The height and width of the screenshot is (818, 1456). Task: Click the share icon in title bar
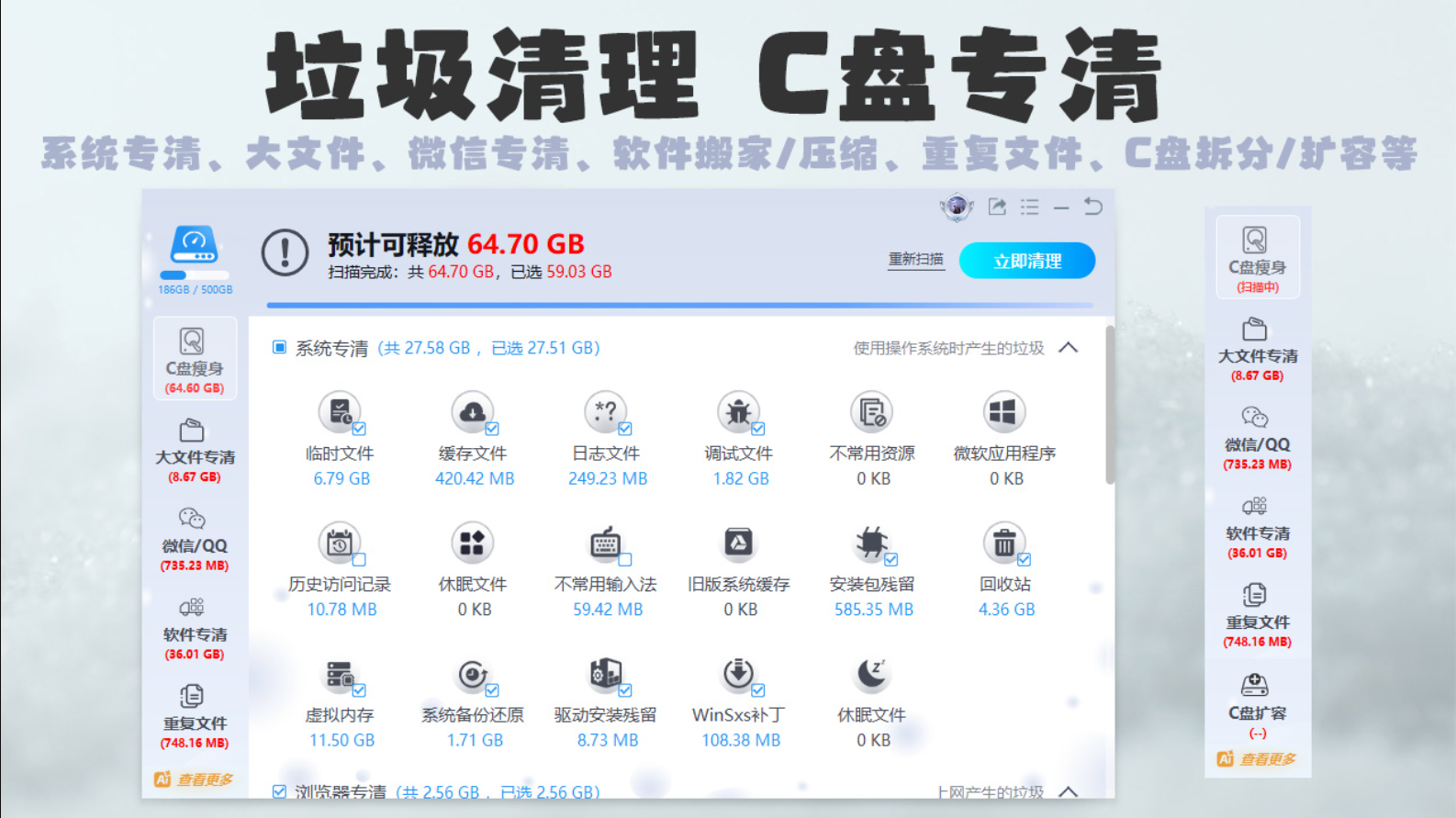[997, 207]
